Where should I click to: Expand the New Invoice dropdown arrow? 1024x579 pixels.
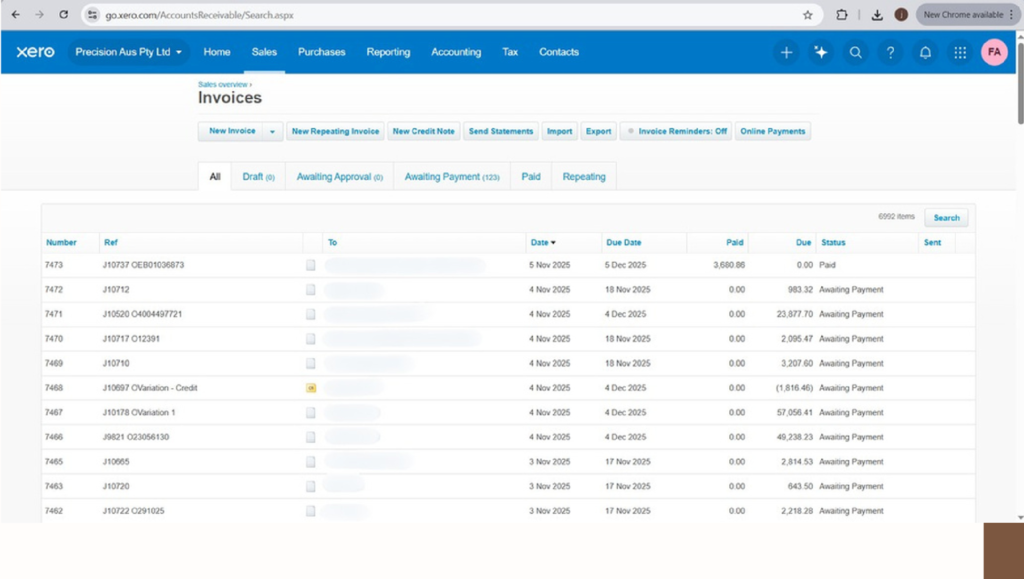point(272,131)
